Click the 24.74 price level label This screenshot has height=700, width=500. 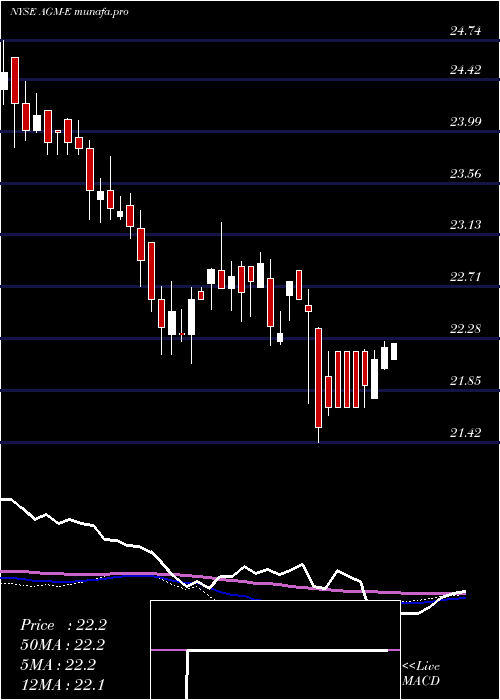pyautogui.click(x=466, y=31)
